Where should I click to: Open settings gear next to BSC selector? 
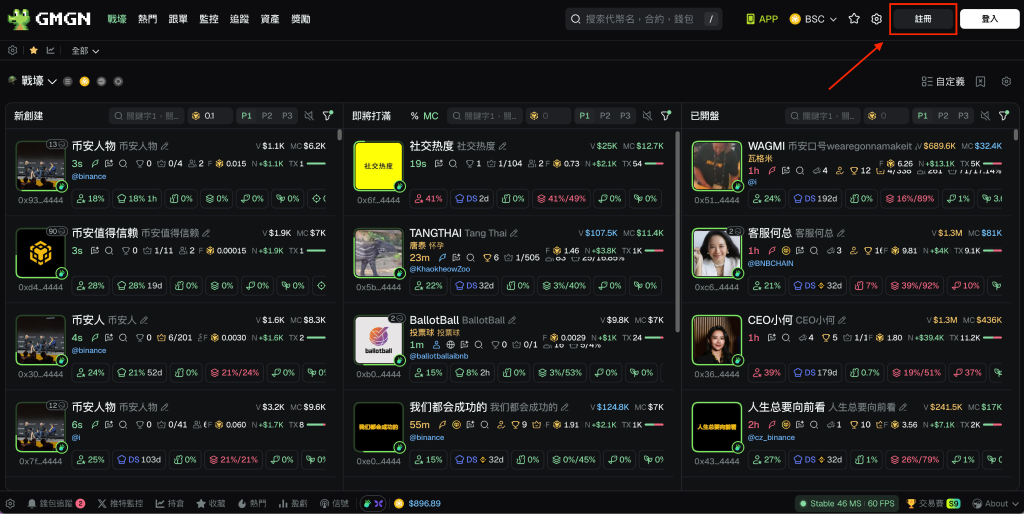click(x=877, y=19)
